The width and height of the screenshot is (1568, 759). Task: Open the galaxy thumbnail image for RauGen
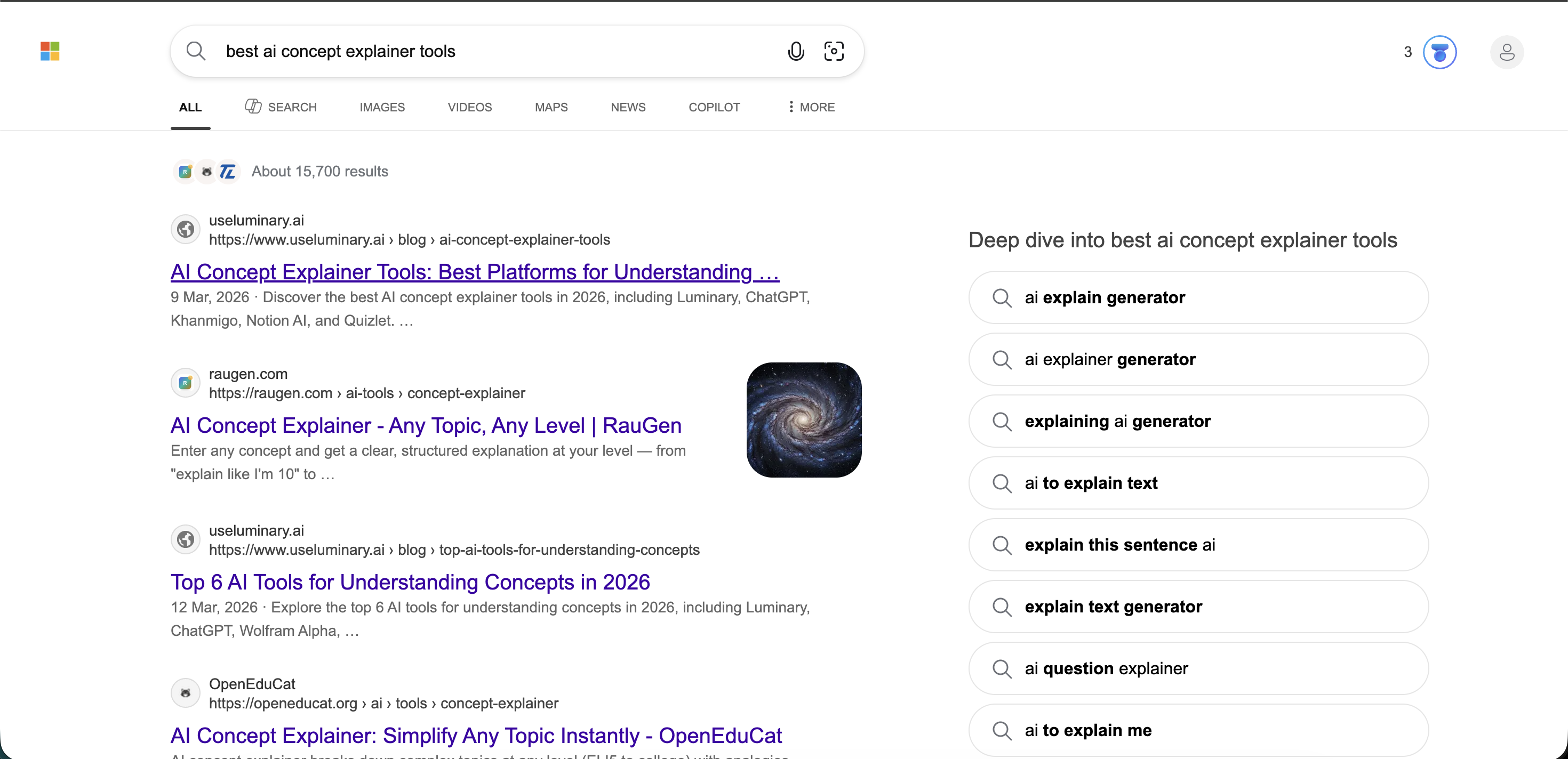tap(804, 419)
